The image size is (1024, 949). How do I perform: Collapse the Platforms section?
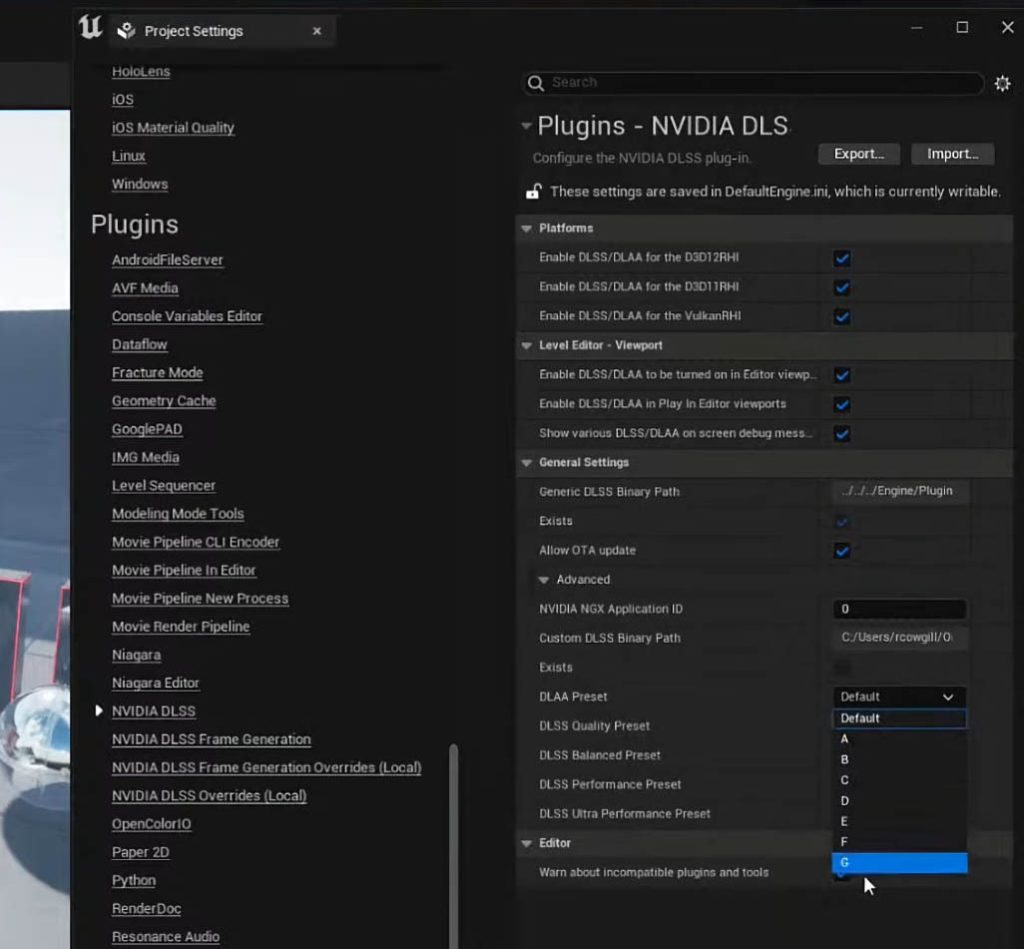pos(526,229)
